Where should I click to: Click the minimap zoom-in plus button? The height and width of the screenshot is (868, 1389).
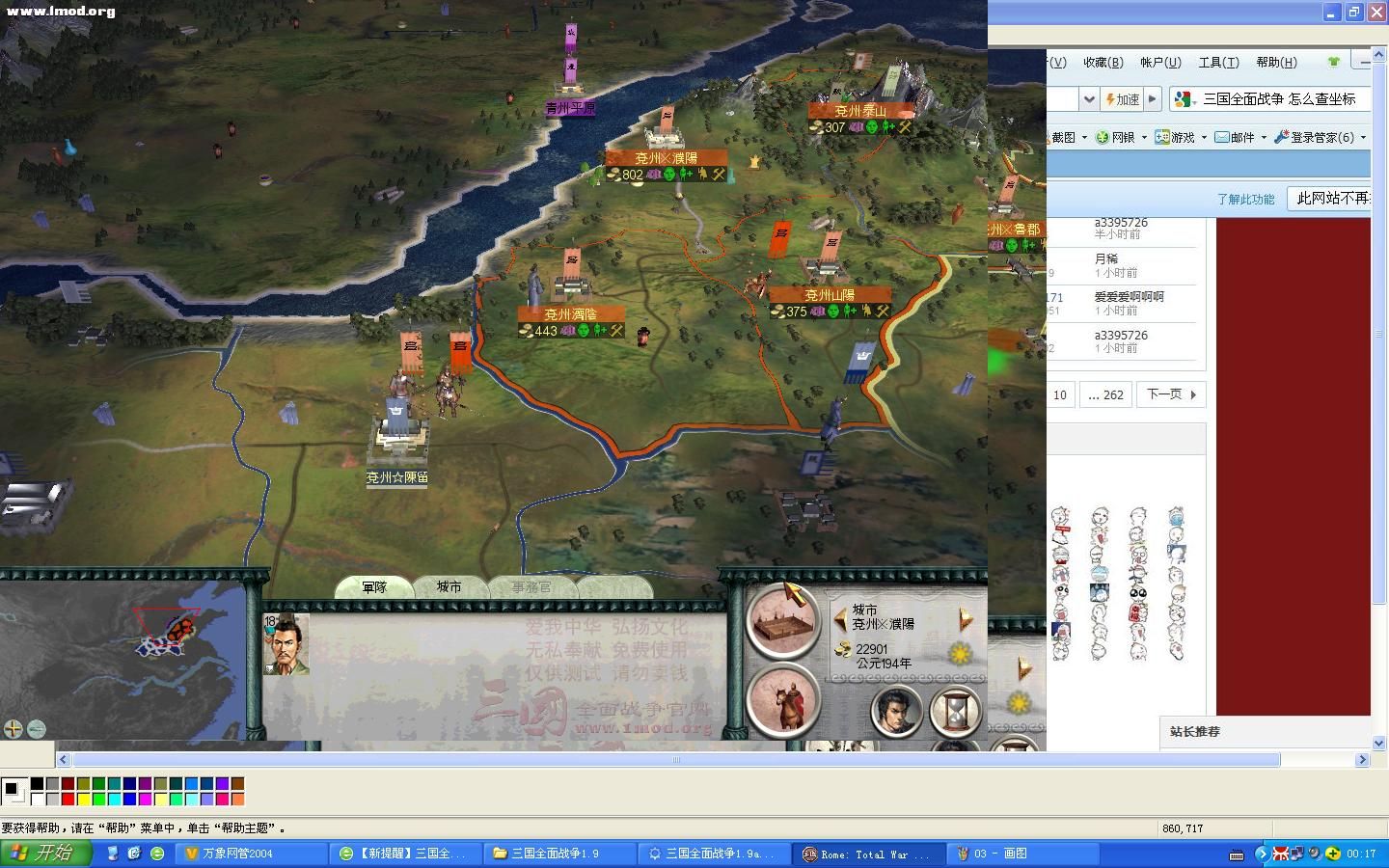point(14,729)
